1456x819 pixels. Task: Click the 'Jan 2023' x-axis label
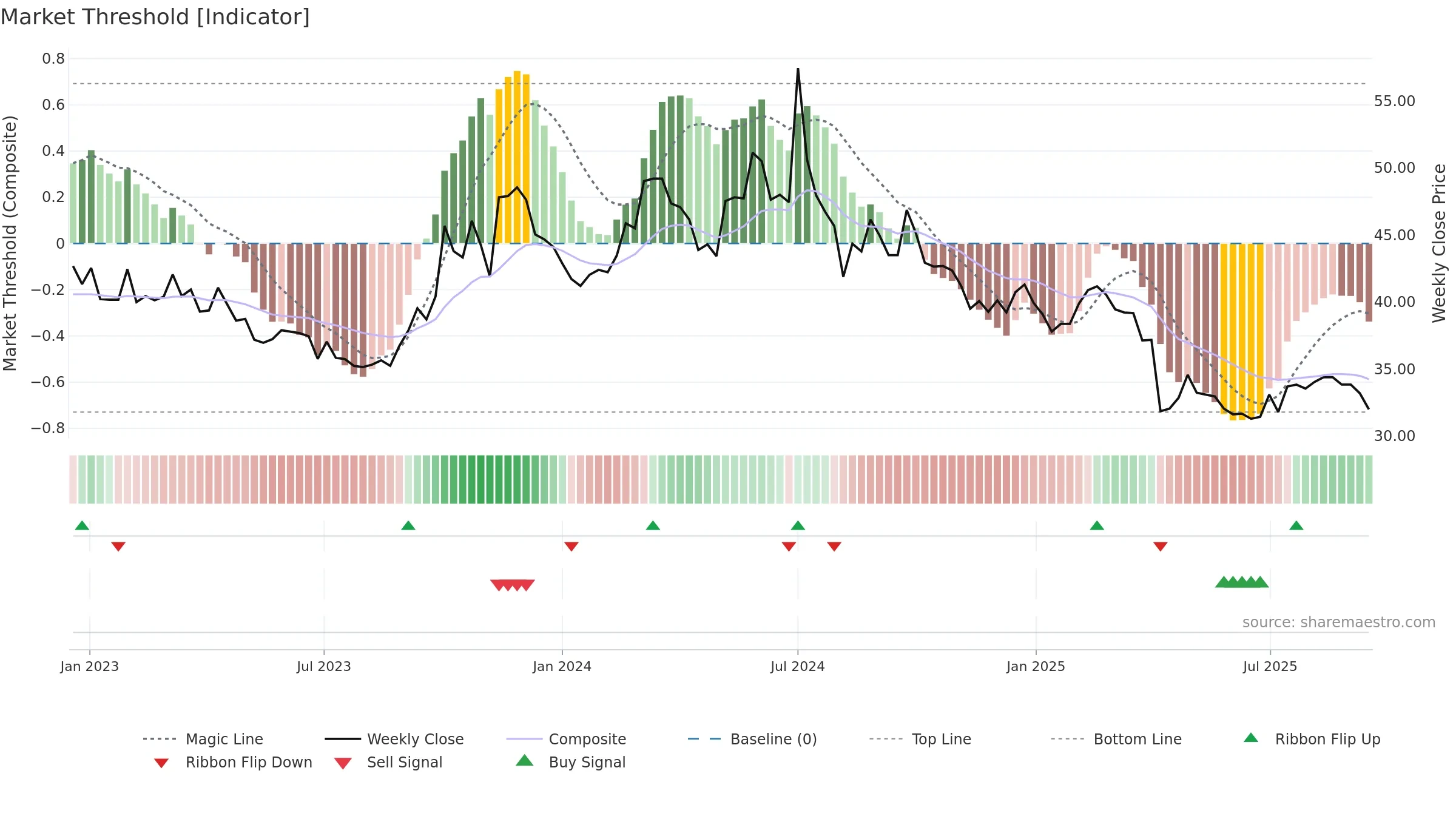(x=90, y=666)
